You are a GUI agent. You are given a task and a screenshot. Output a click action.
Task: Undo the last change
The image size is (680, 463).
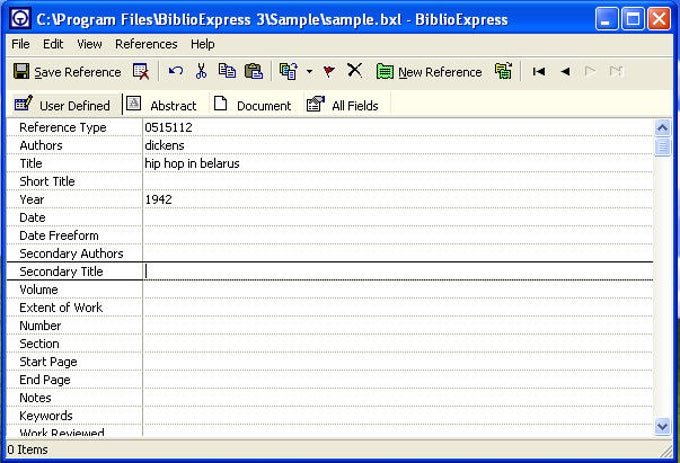tap(176, 71)
